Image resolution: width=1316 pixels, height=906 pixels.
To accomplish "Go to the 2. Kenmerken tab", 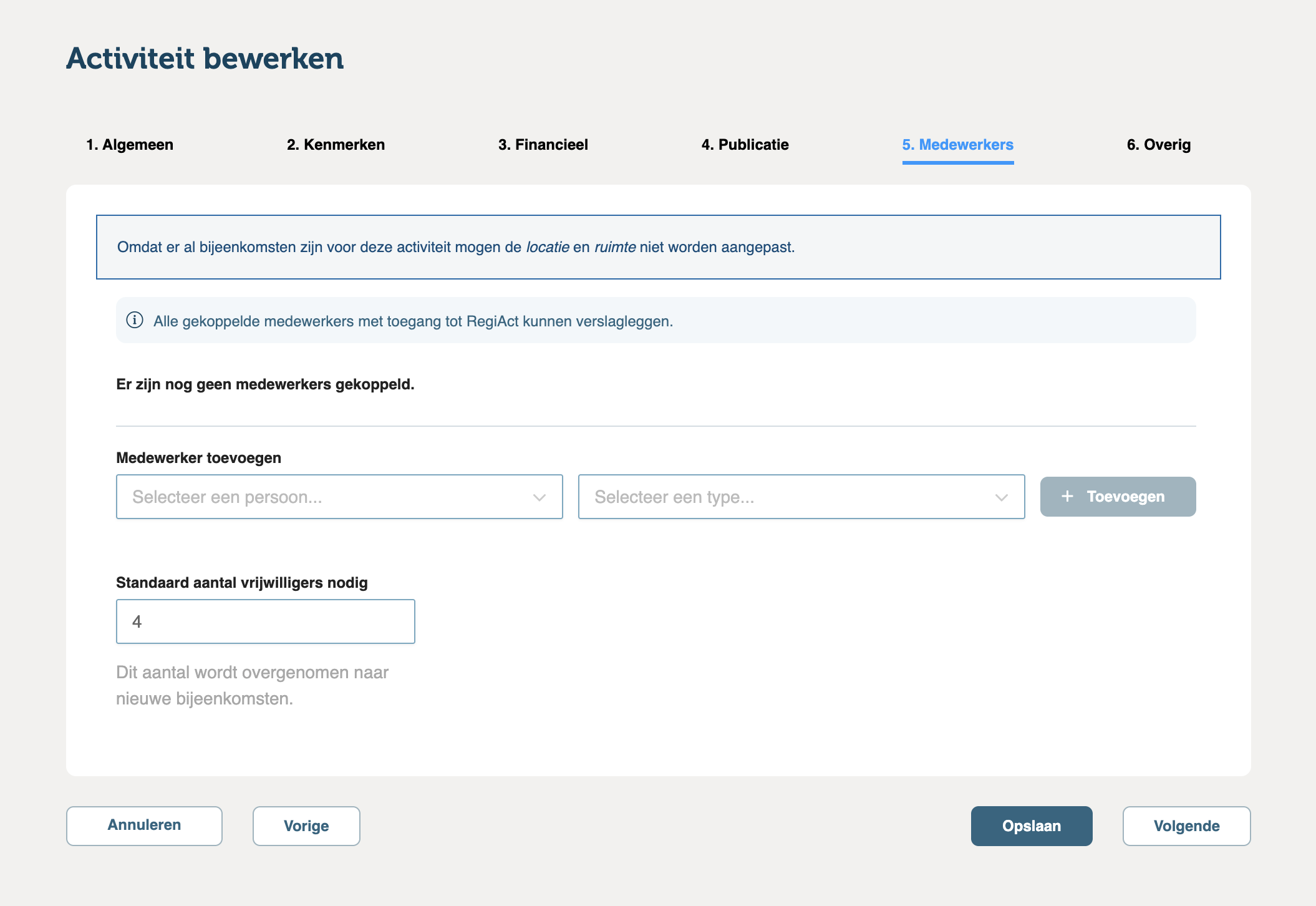I will point(336,145).
